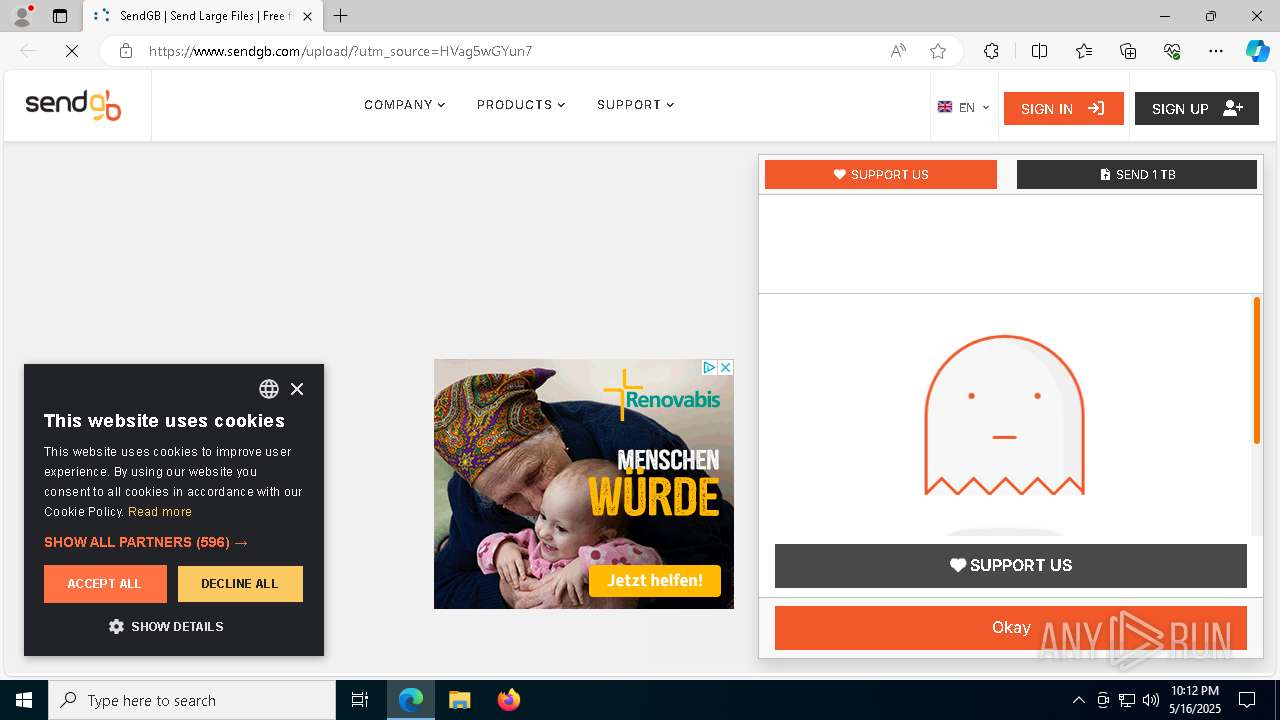Open the network status icon

[1127, 700]
